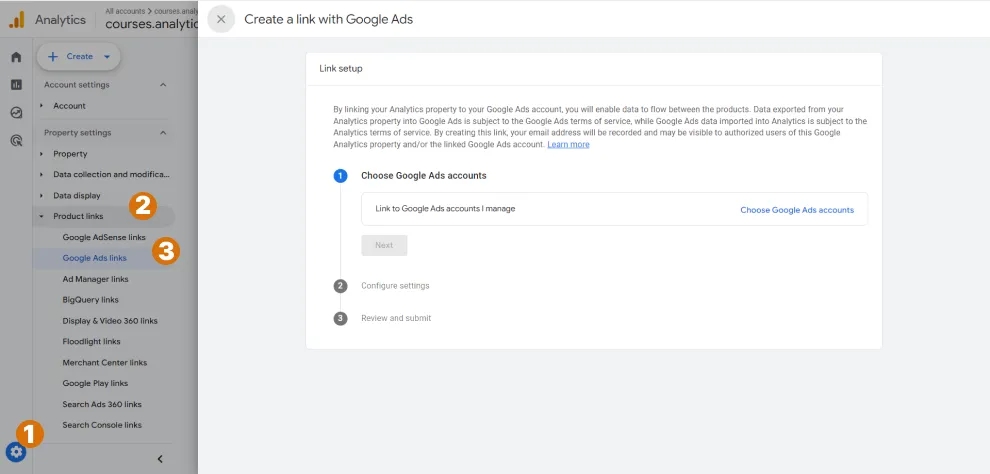Click Choose Google Ads accounts link

tap(797, 210)
